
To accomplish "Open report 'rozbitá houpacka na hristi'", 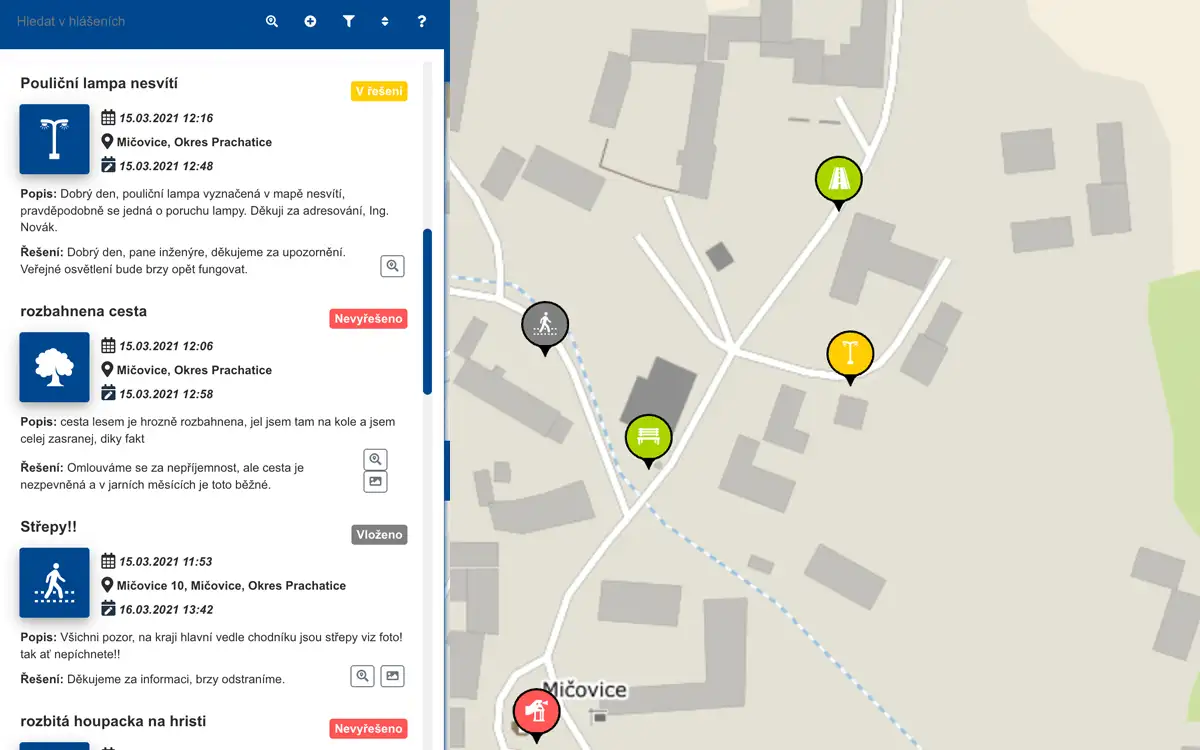I will 113,721.
